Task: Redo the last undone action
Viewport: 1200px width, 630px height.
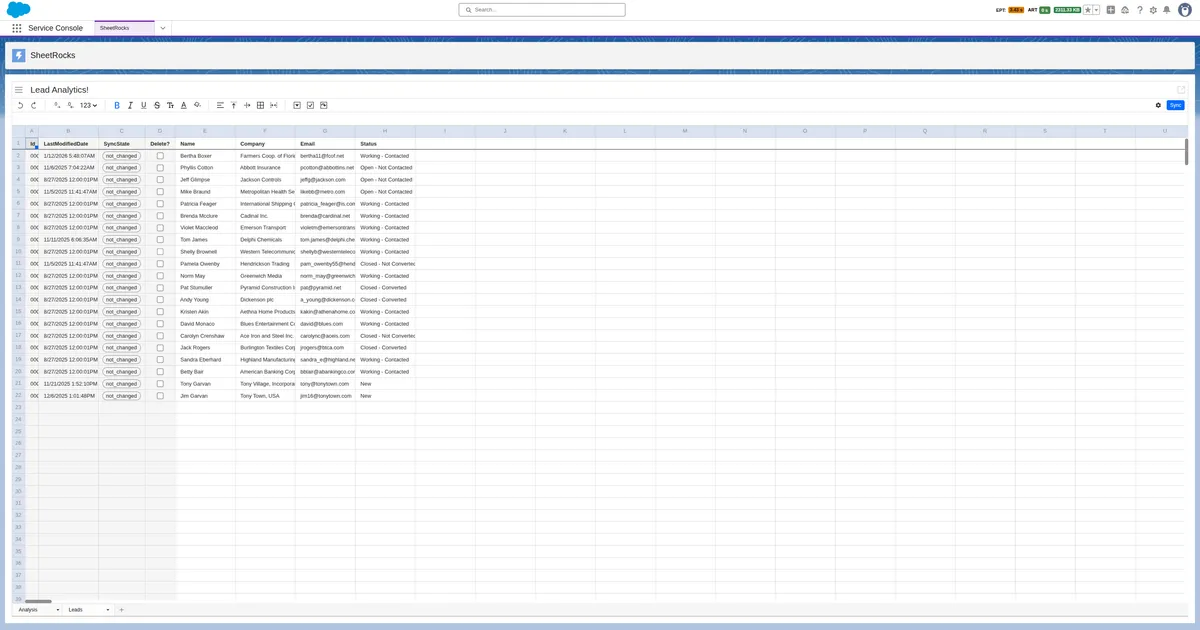Action: tap(34, 105)
